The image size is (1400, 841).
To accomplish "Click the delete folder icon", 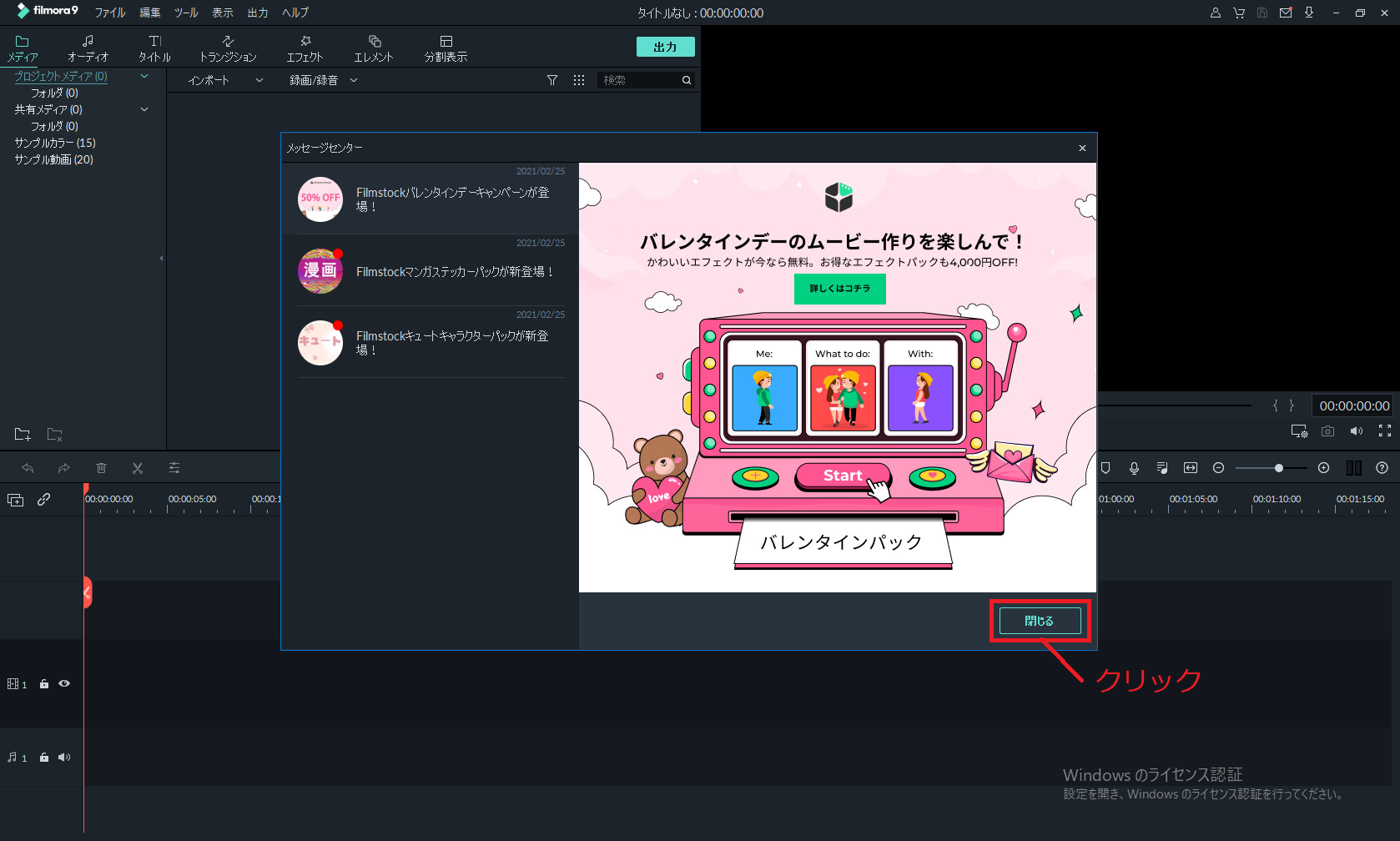I will coord(54,434).
